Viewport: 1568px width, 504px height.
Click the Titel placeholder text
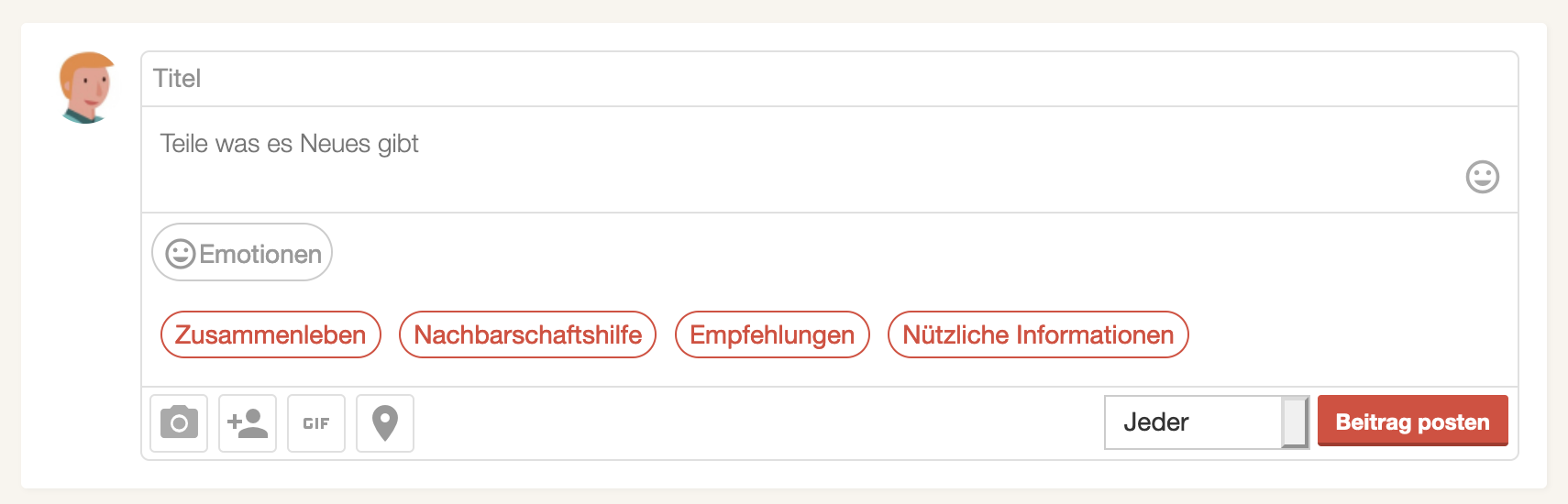pos(177,79)
